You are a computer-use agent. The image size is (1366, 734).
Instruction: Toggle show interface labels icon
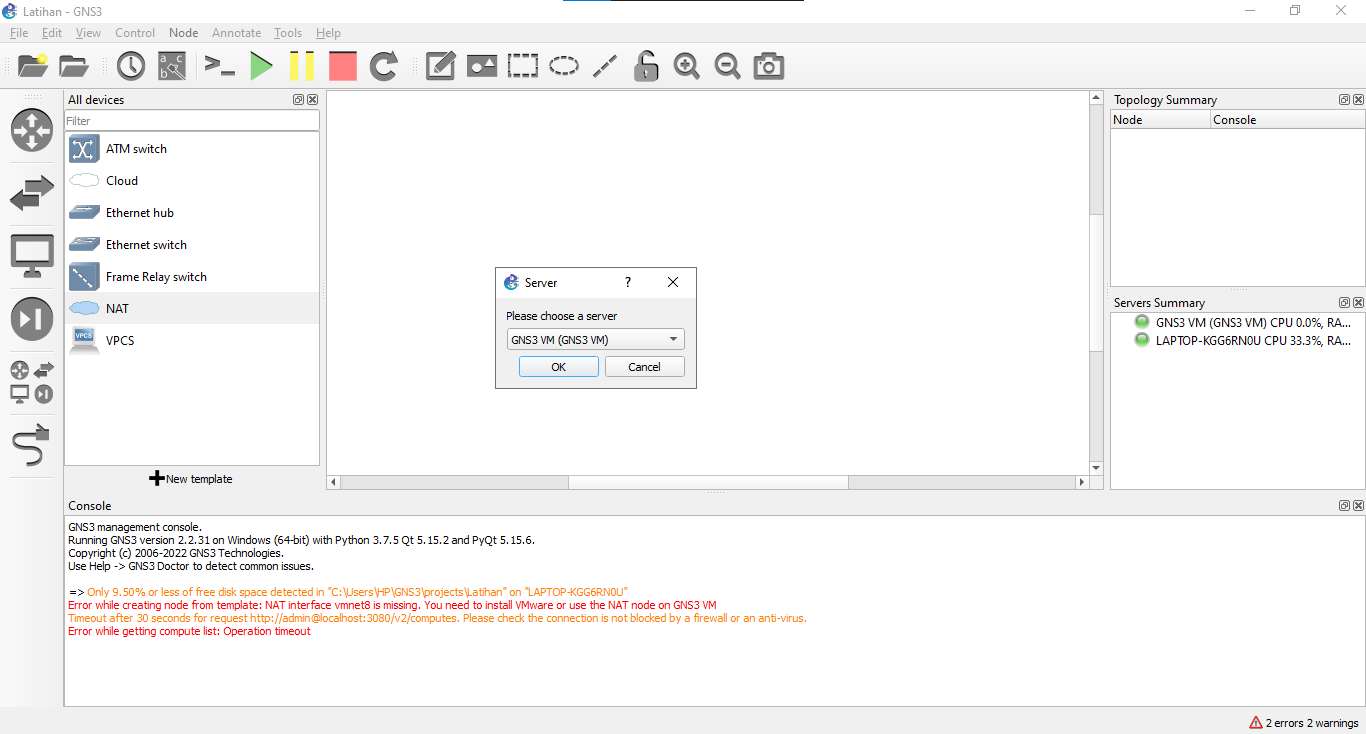(172, 66)
